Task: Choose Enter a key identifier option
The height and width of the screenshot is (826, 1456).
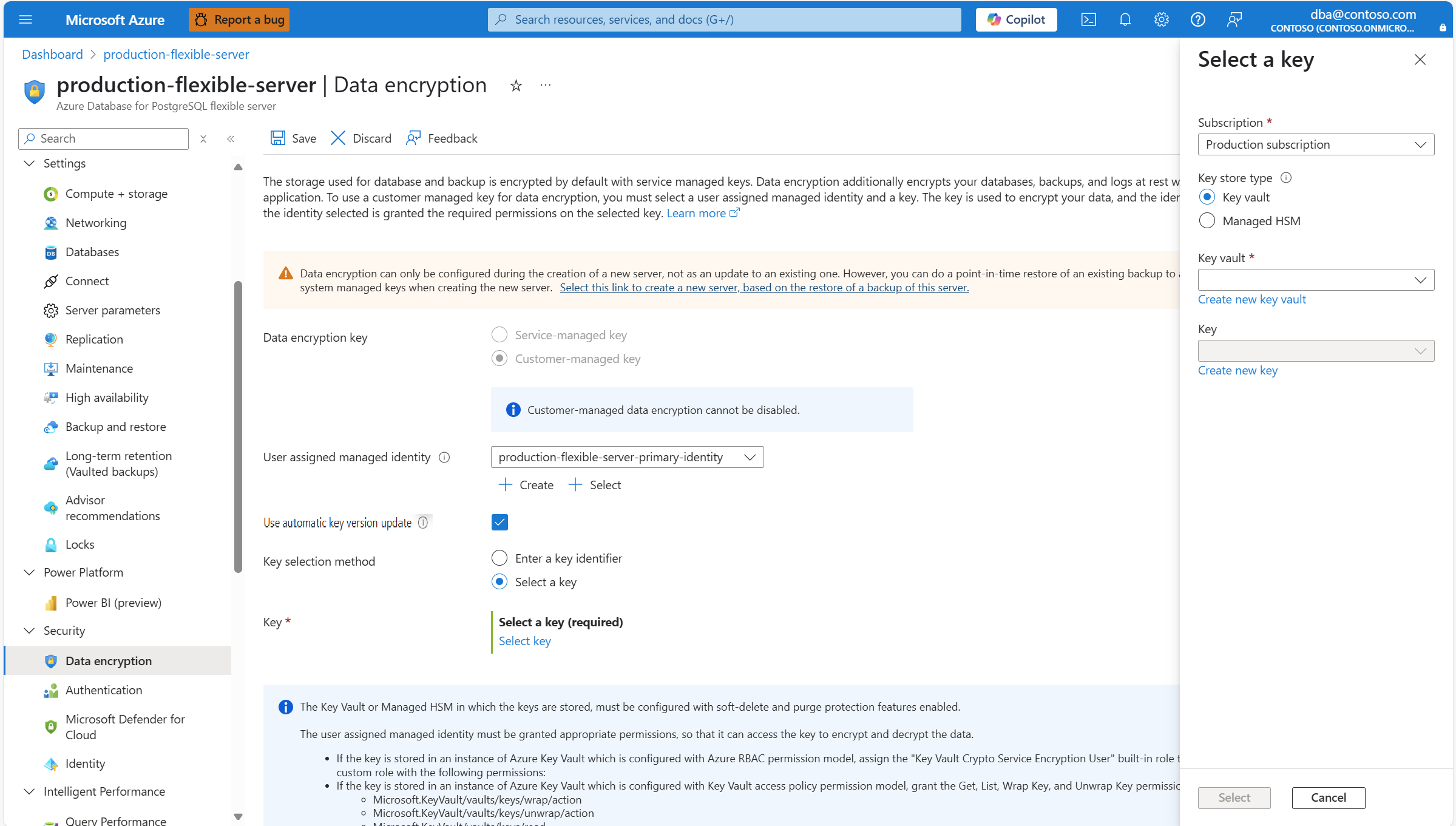Action: coord(499,558)
